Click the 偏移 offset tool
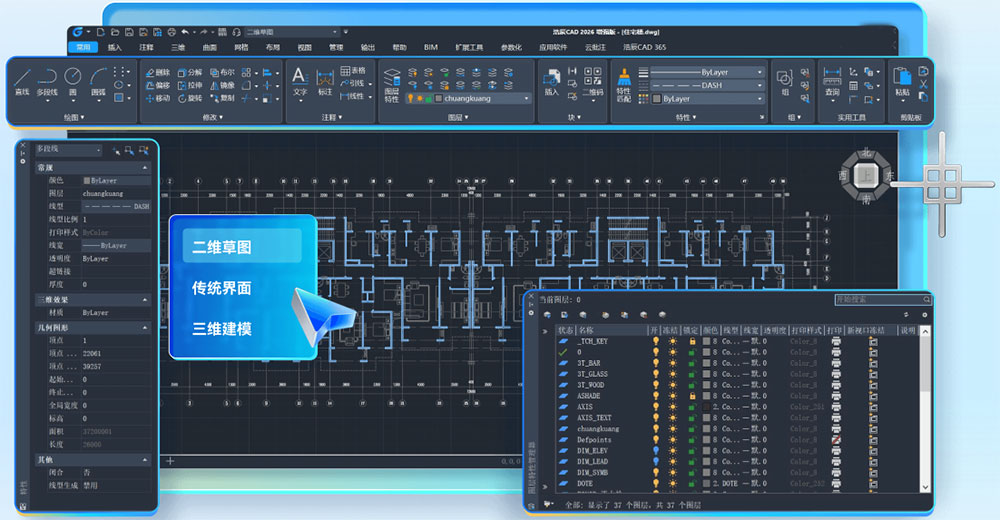 coord(158,85)
